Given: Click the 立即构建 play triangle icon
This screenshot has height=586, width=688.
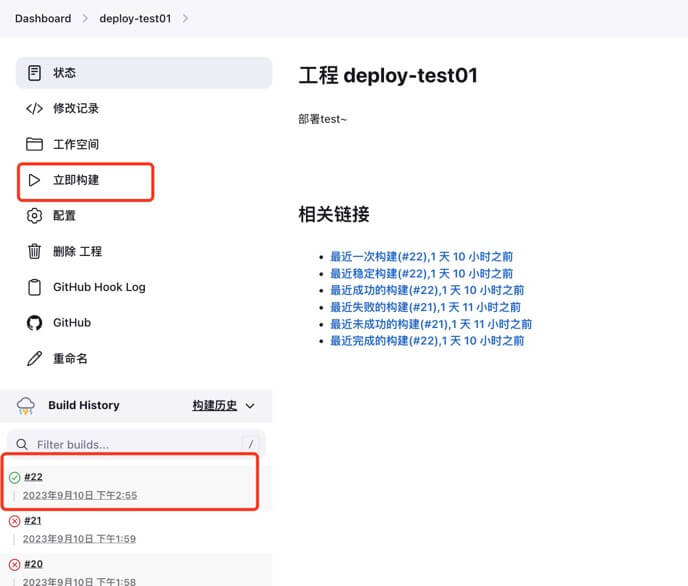Looking at the screenshot, I should pos(35,180).
